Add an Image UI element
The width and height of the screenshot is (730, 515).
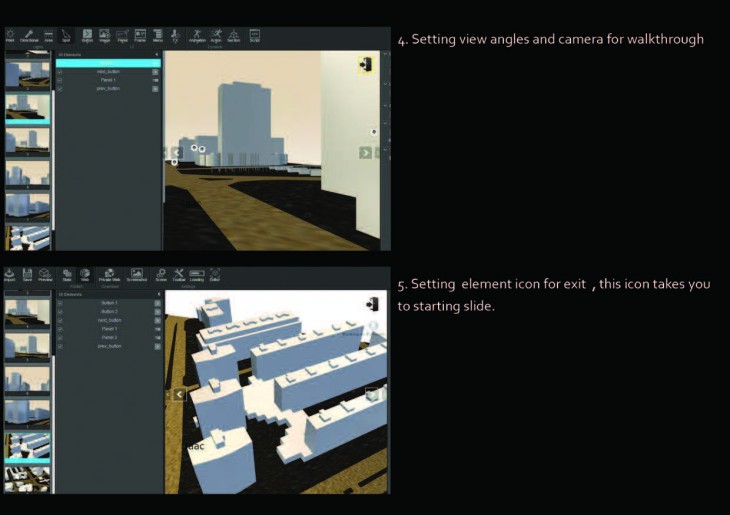point(104,36)
